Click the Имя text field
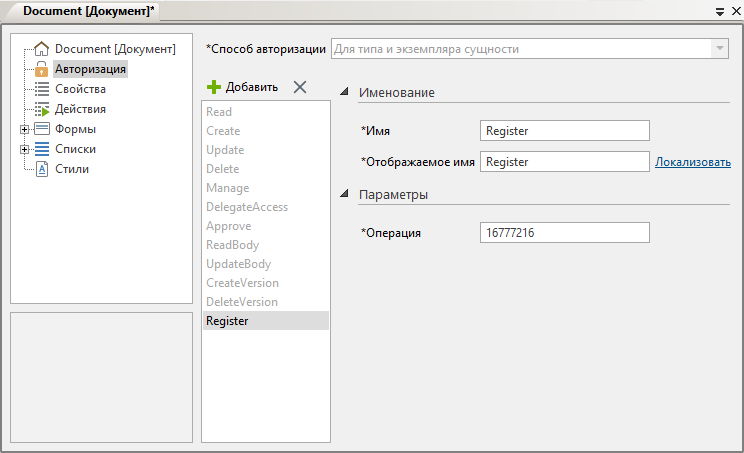This screenshot has height=453, width=744. [565, 131]
